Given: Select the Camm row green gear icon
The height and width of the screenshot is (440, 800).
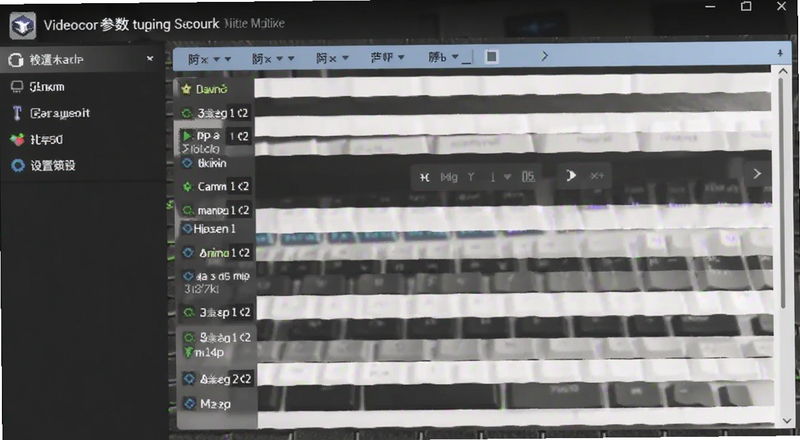Looking at the screenshot, I should click(187, 187).
